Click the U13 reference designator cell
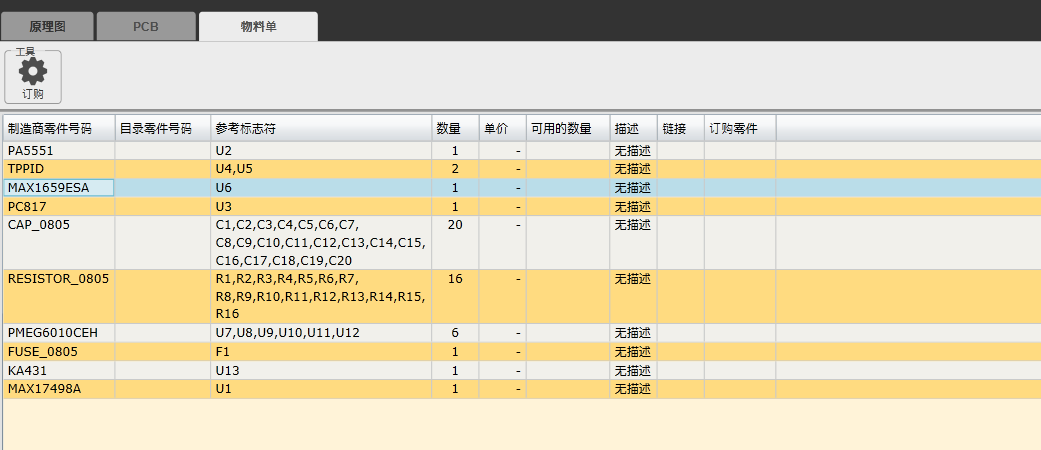 click(321, 370)
